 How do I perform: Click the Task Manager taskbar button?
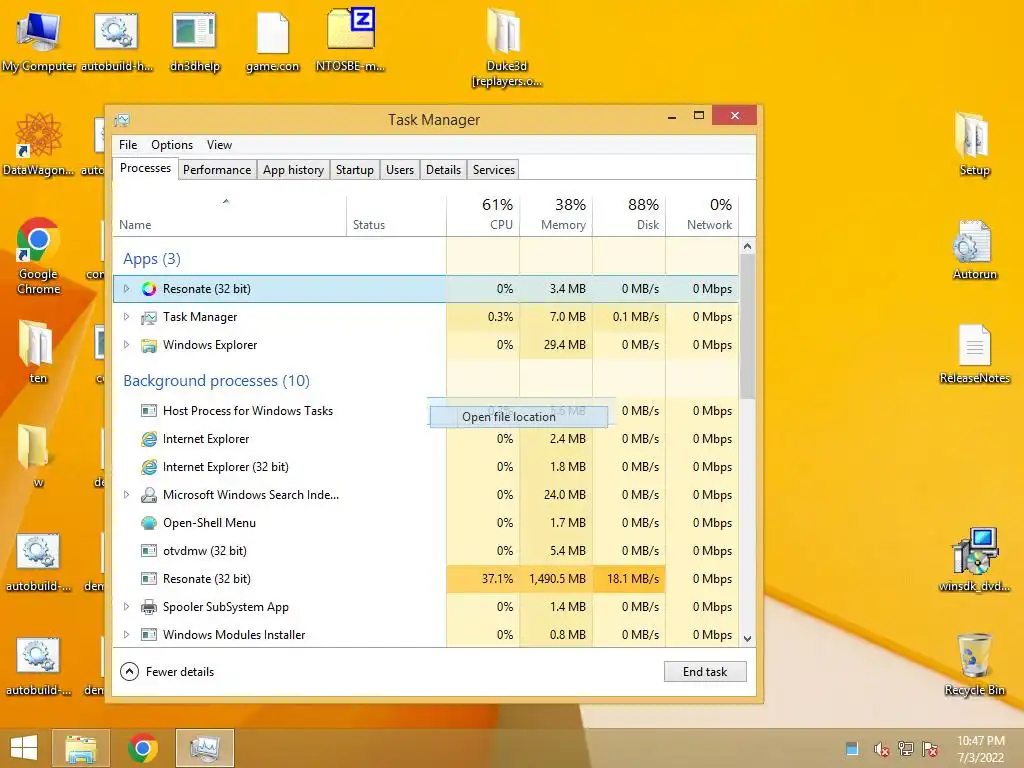pos(204,748)
